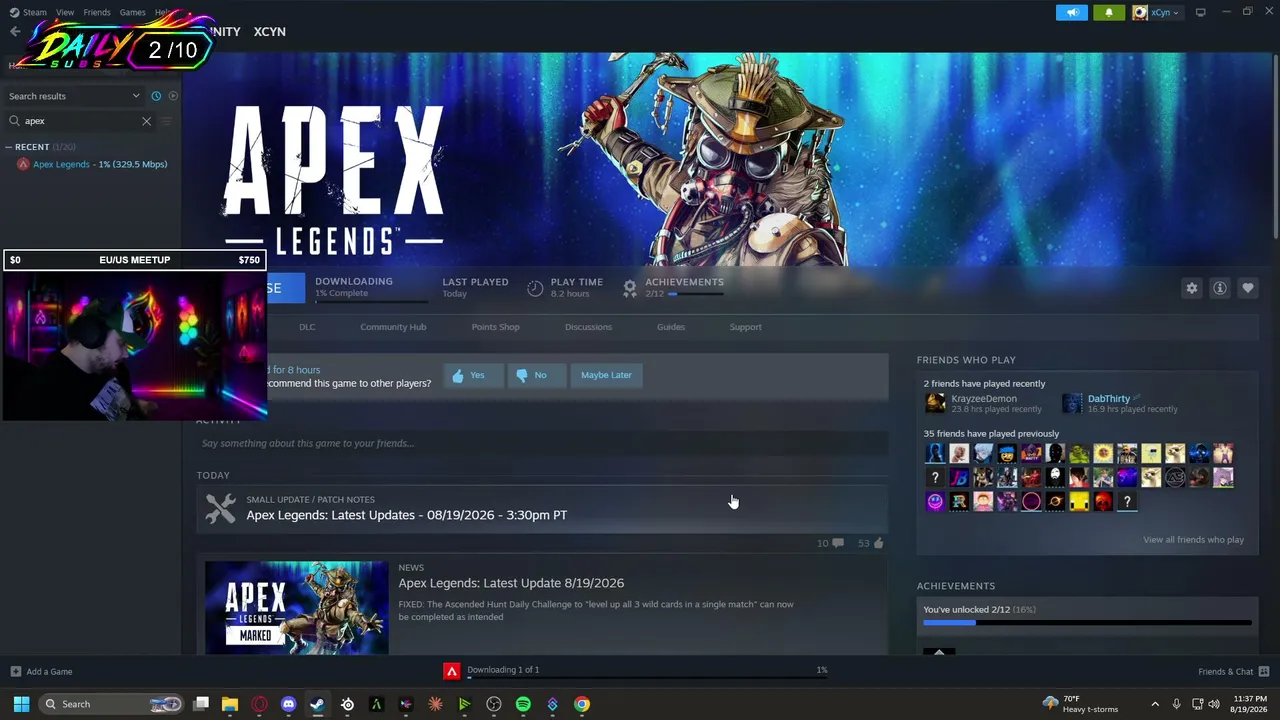Open the DLC tab

307,327
